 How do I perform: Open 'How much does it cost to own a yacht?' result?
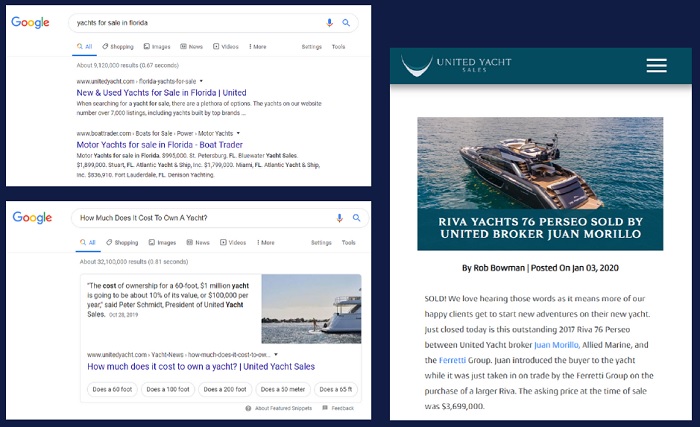click(x=201, y=367)
